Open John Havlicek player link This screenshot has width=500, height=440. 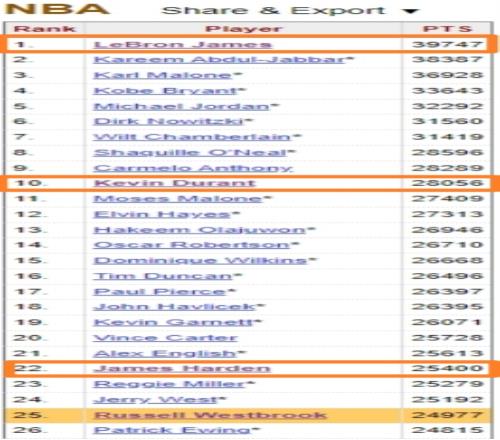click(x=175, y=307)
